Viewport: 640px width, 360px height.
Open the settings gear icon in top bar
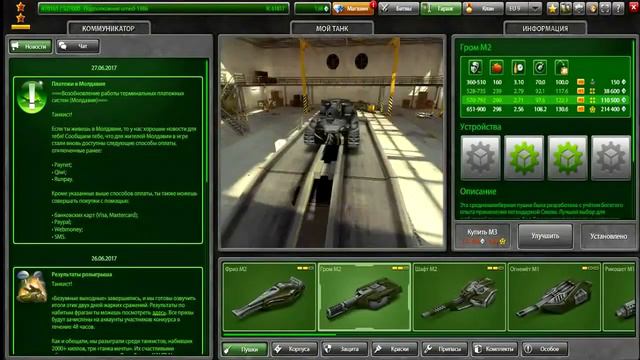pos(579,8)
